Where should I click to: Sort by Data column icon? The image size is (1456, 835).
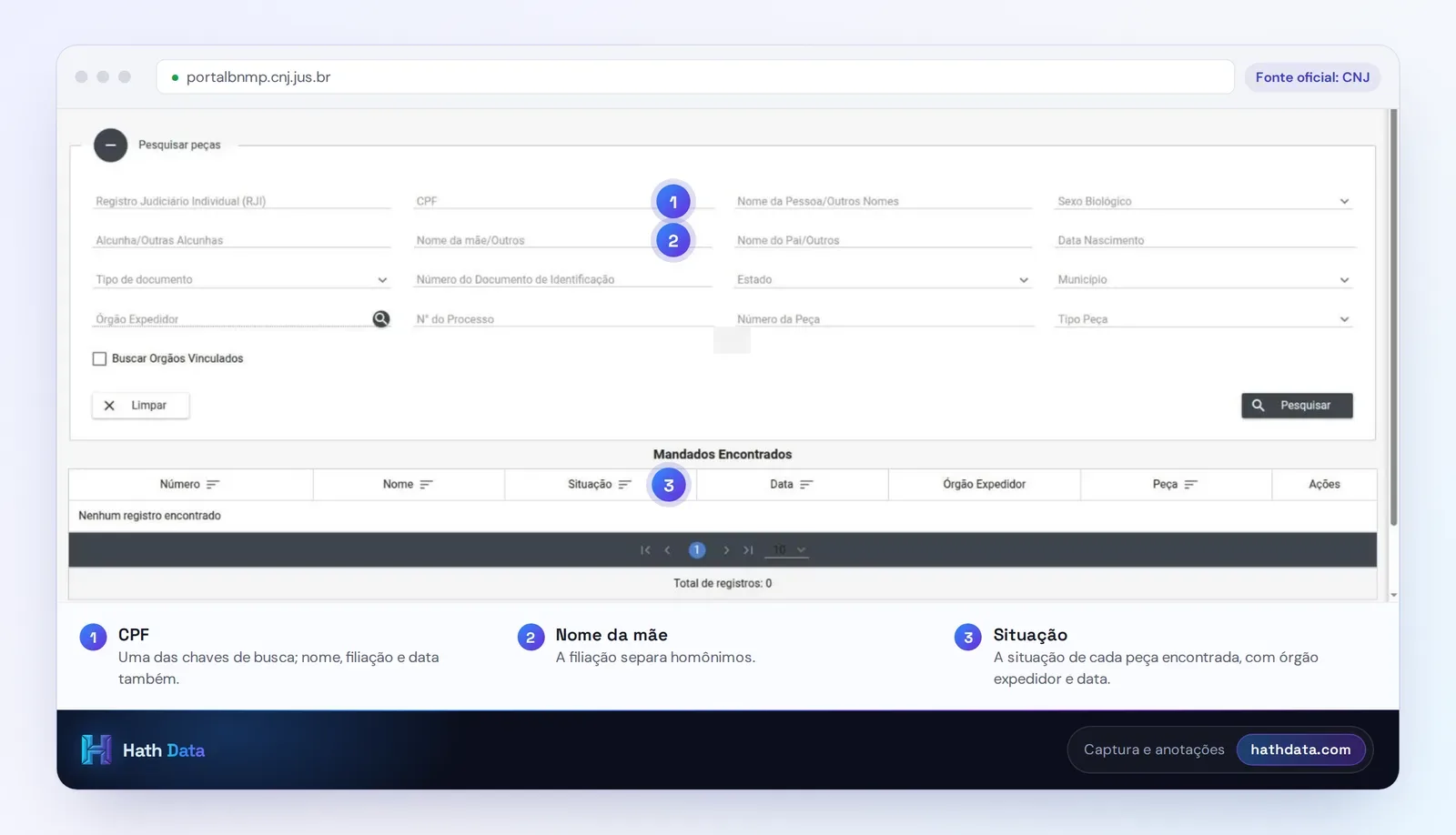click(806, 485)
